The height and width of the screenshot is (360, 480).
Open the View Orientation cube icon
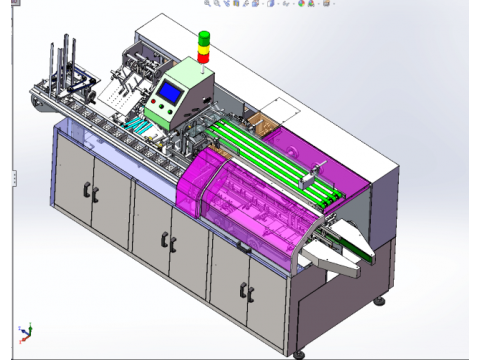point(256,3)
